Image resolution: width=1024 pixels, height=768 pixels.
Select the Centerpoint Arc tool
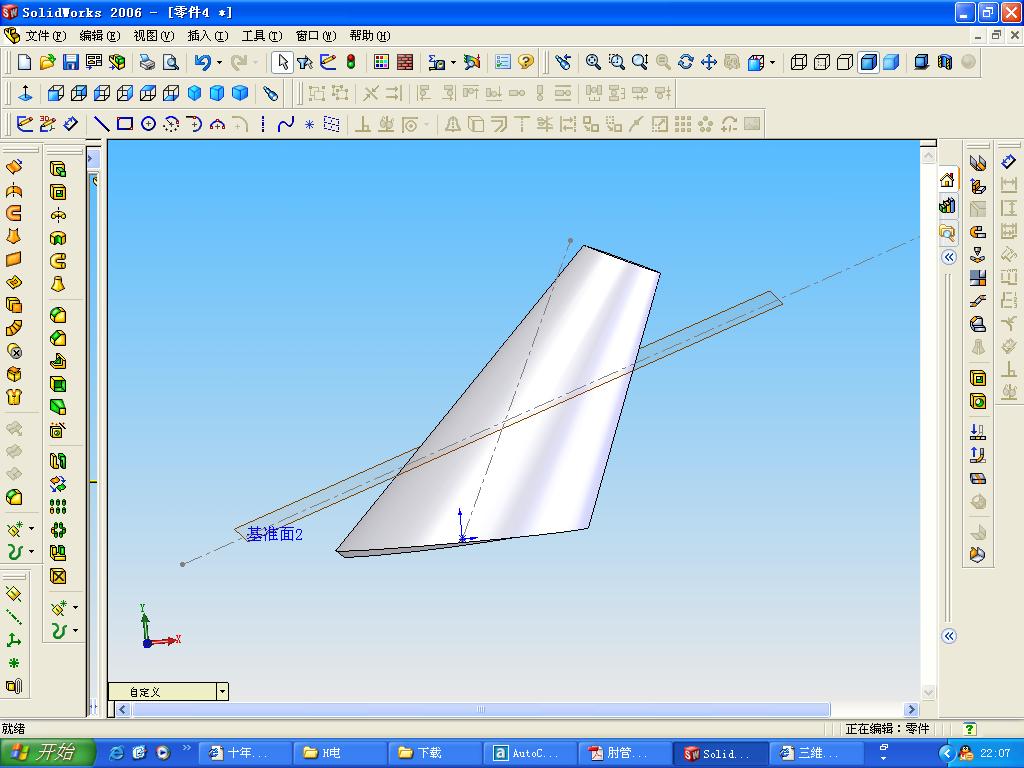point(171,124)
